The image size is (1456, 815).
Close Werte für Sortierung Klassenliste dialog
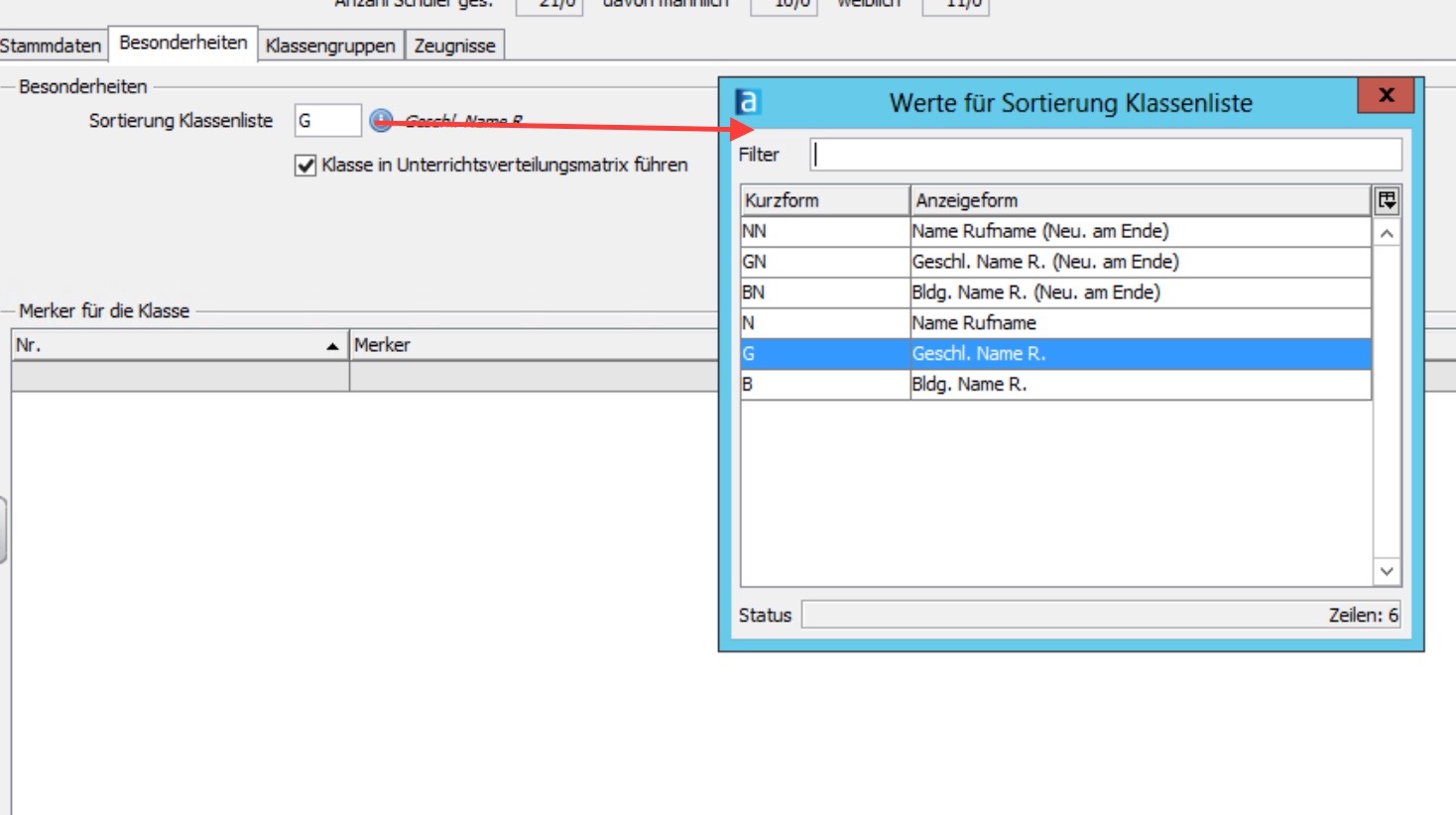click(1386, 95)
